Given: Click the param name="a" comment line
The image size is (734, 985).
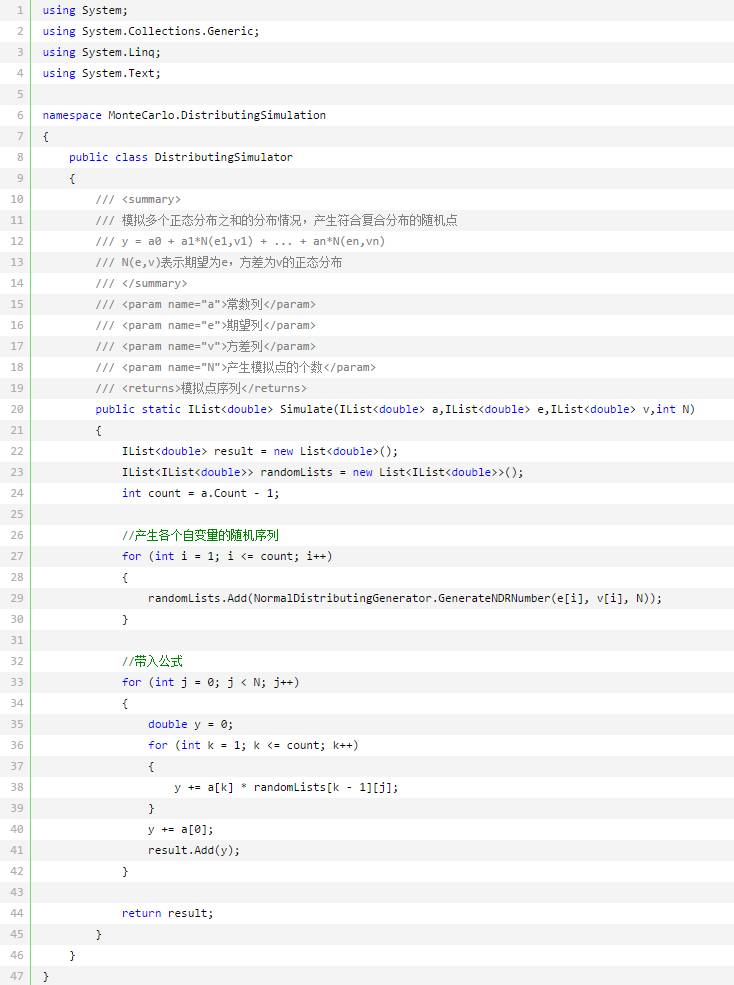Looking at the screenshot, I should [205, 304].
